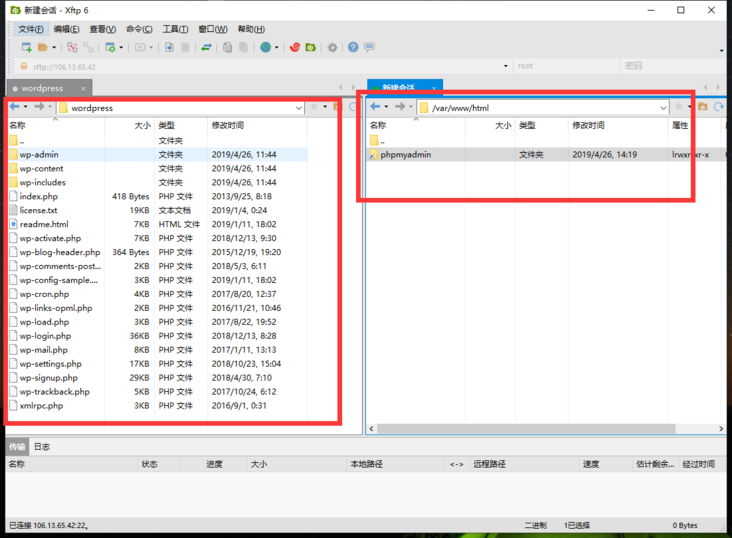Click the New Session toolbar icon

(x=27, y=47)
